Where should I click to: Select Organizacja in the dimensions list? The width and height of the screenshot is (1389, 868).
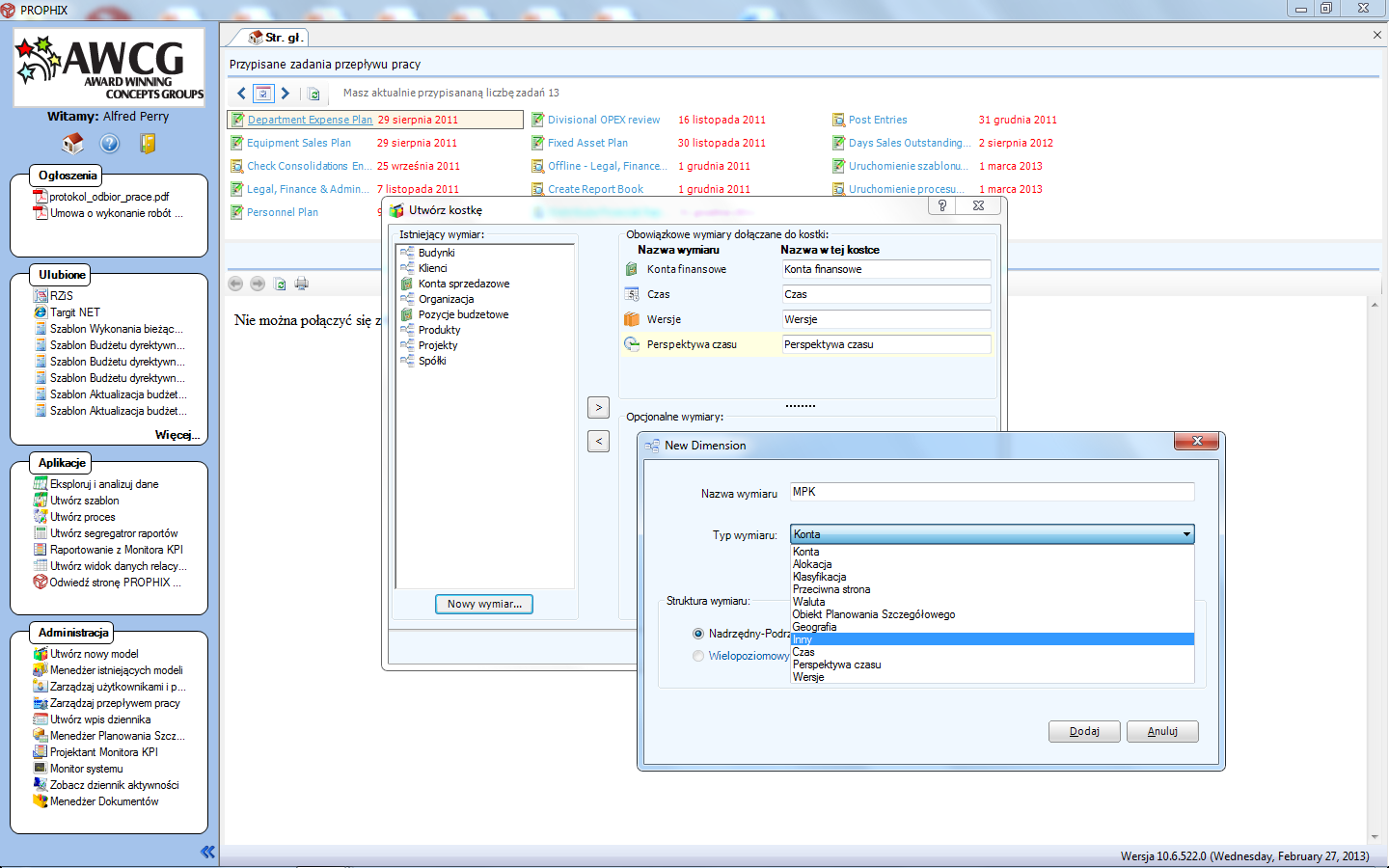point(447,299)
